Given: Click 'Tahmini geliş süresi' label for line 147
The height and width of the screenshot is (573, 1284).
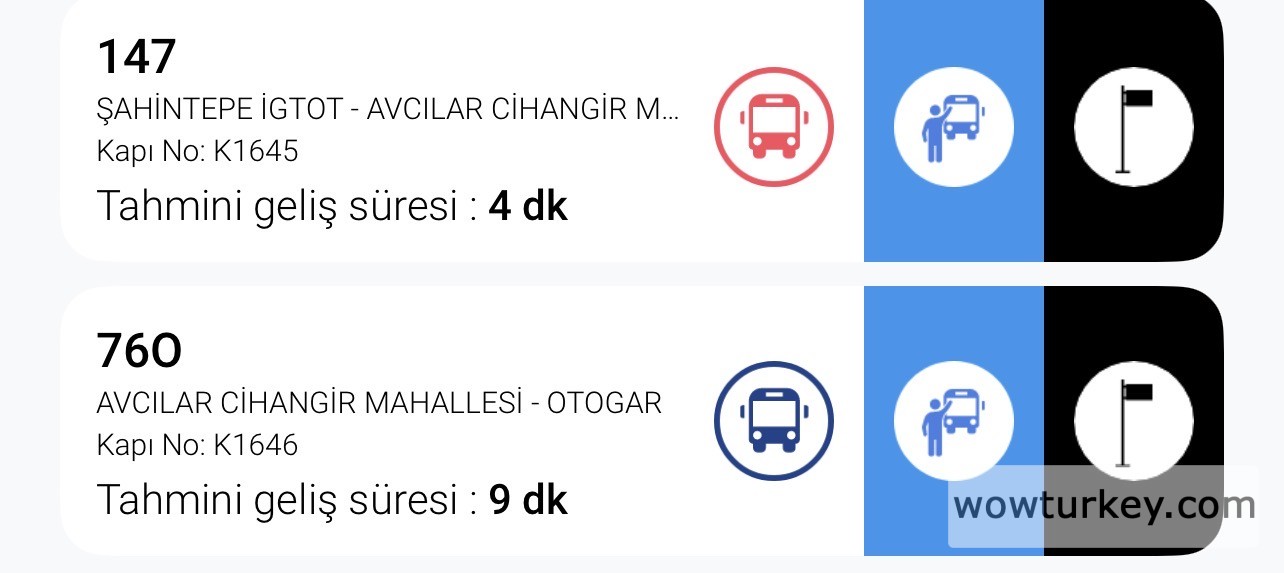Looking at the screenshot, I should 285,207.
